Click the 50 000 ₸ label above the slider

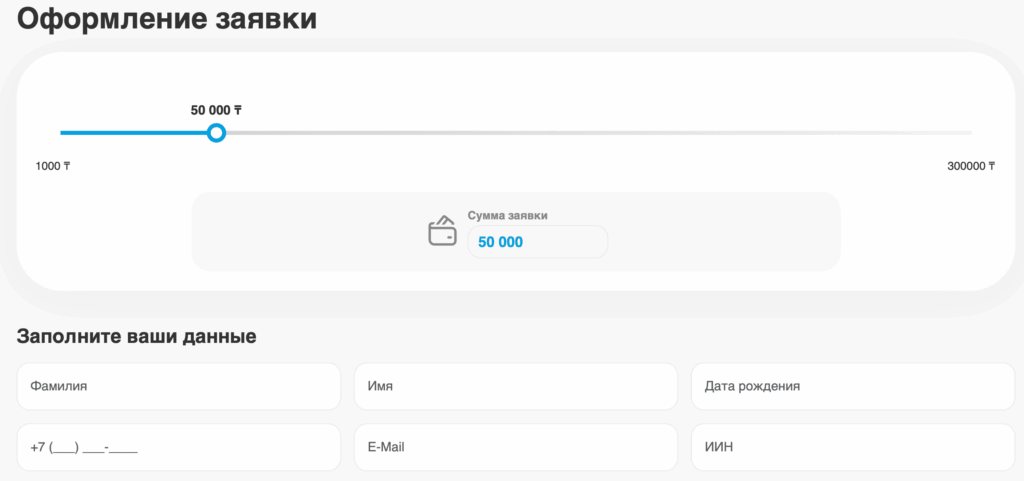click(216, 110)
